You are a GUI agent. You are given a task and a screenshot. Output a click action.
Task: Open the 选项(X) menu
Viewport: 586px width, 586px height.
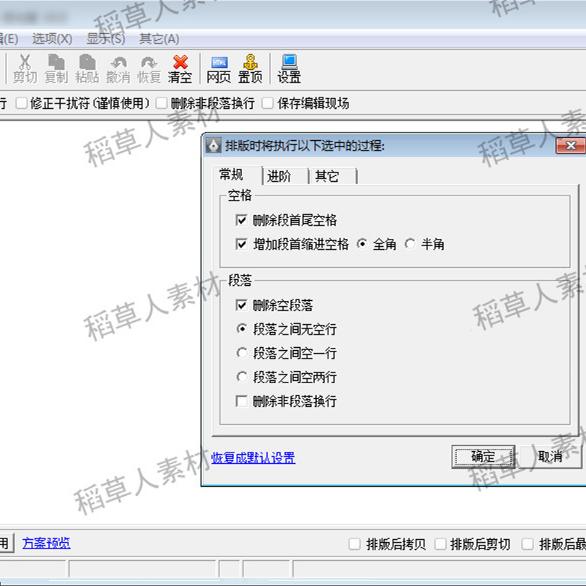(x=52, y=39)
